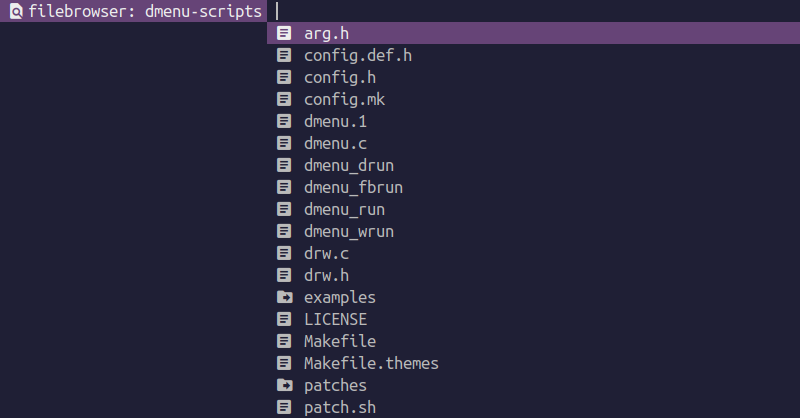Select the drw.h list item
800x418 pixels.
coord(533,275)
